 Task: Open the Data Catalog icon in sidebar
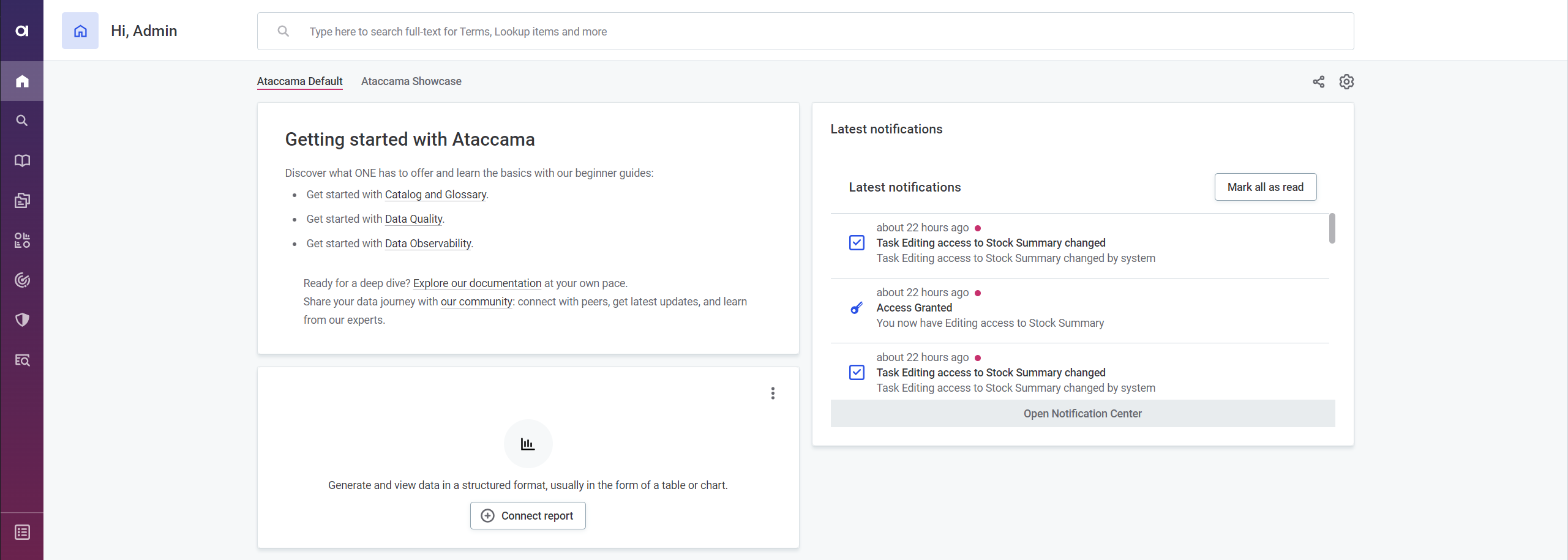pos(22,200)
